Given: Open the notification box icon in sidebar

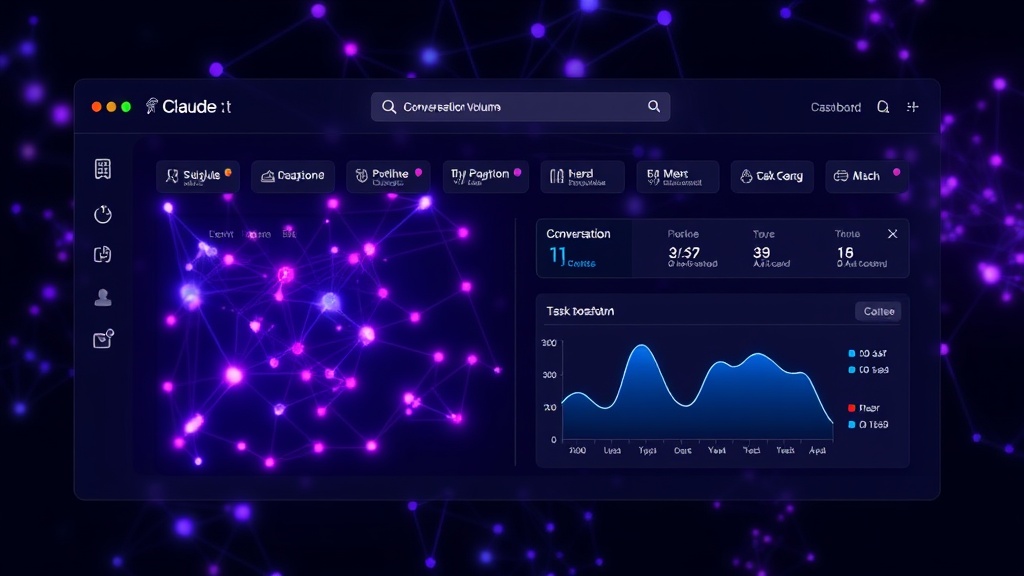Looking at the screenshot, I should click(103, 338).
